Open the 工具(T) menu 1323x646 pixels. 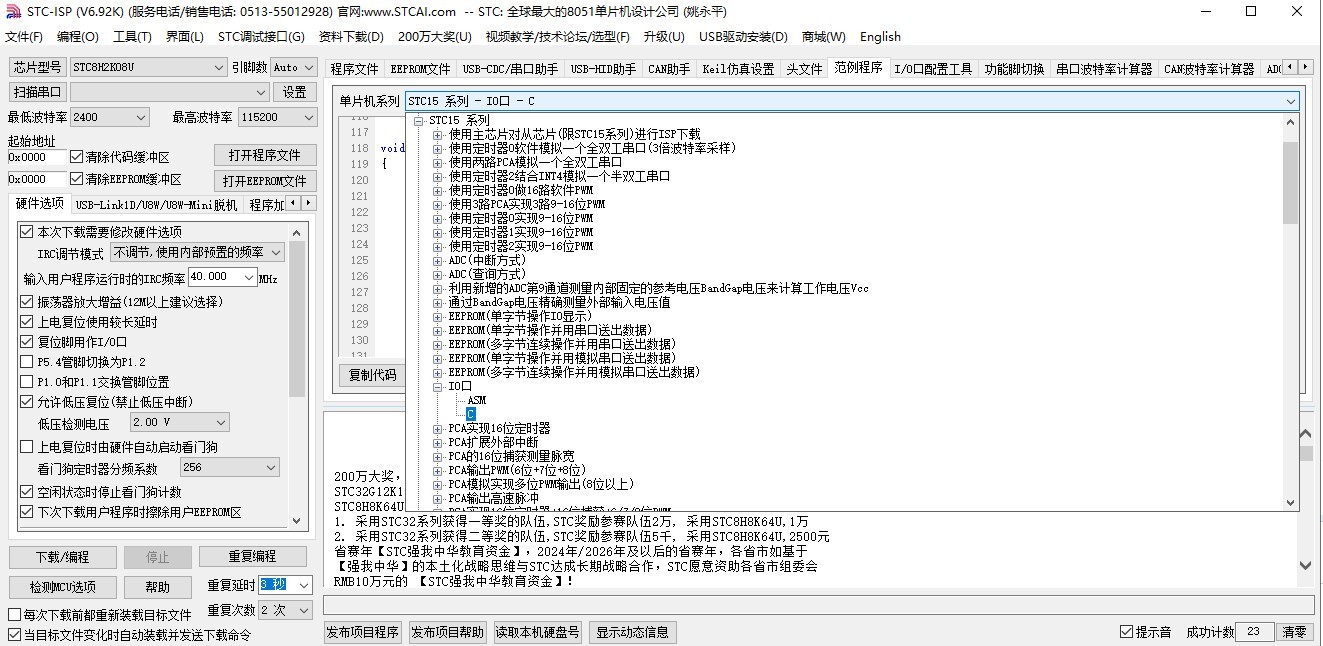click(132, 37)
